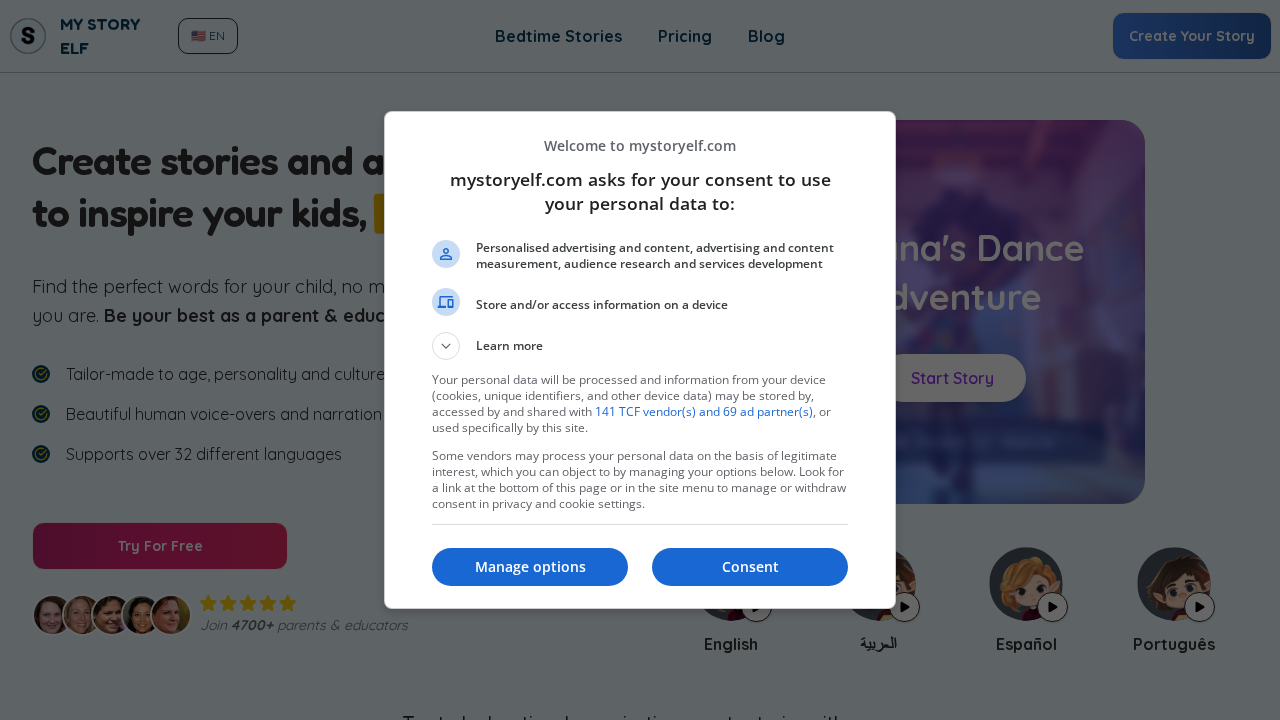This screenshot has width=1280, height=720.
Task: Open the Blog page
Action: coord(766,36)
